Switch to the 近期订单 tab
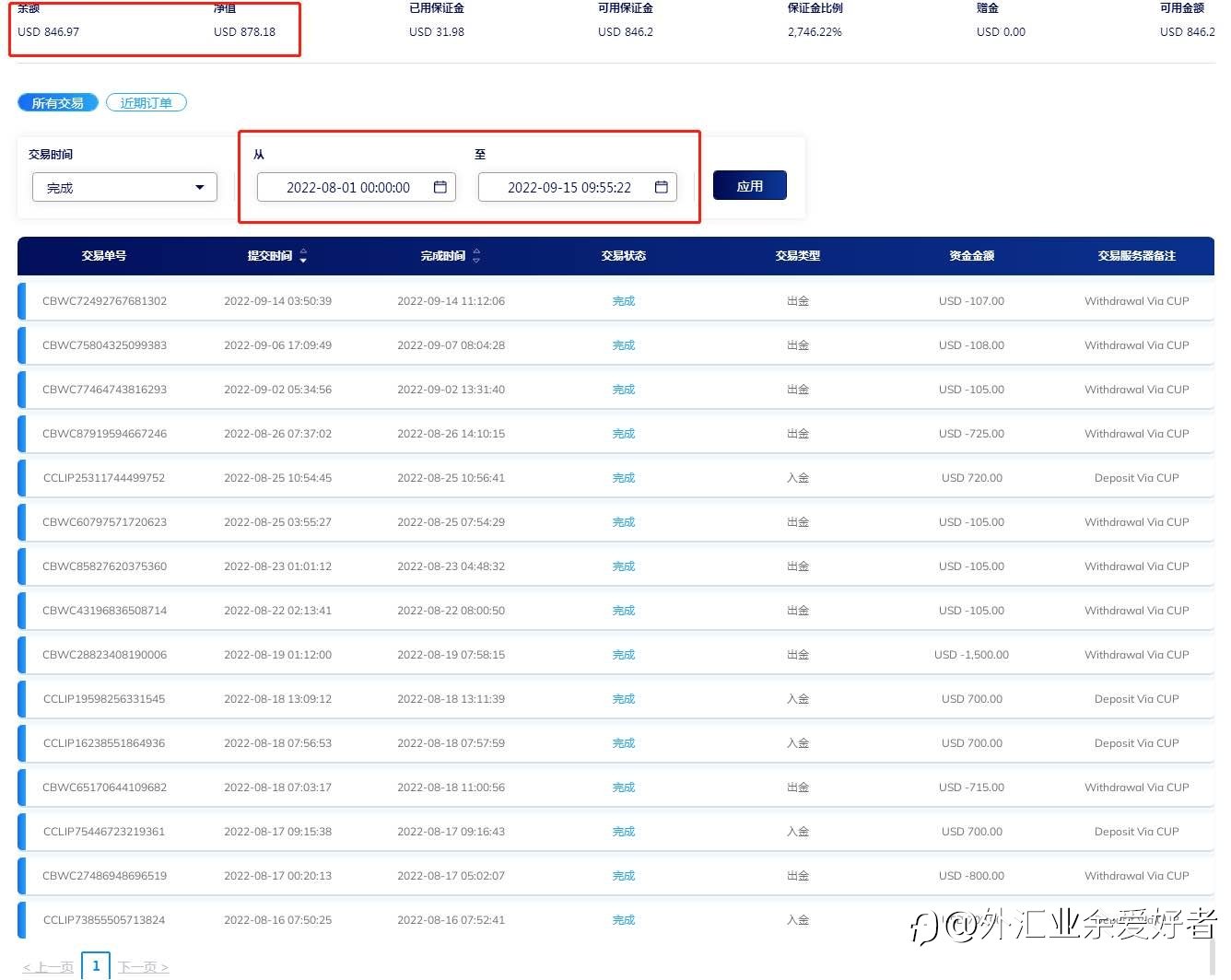 [x=147, y=102]
